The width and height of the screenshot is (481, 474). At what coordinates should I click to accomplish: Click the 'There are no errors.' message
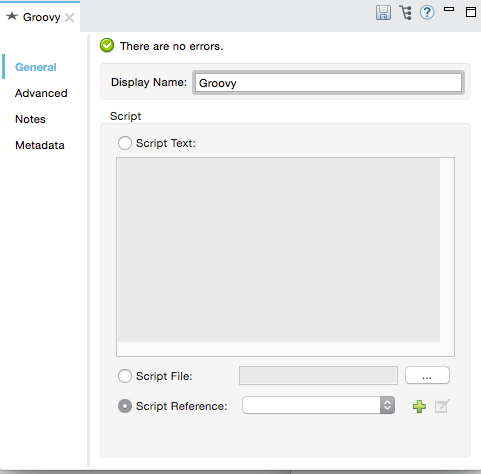(x=171, y=46)
